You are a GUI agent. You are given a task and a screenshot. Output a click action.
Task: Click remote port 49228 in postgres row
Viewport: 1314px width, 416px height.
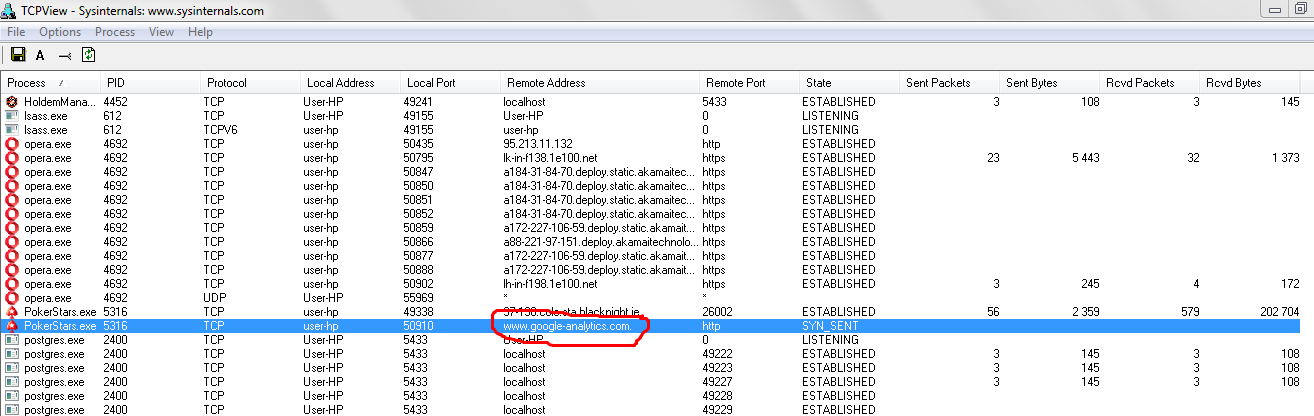point(718,396)
